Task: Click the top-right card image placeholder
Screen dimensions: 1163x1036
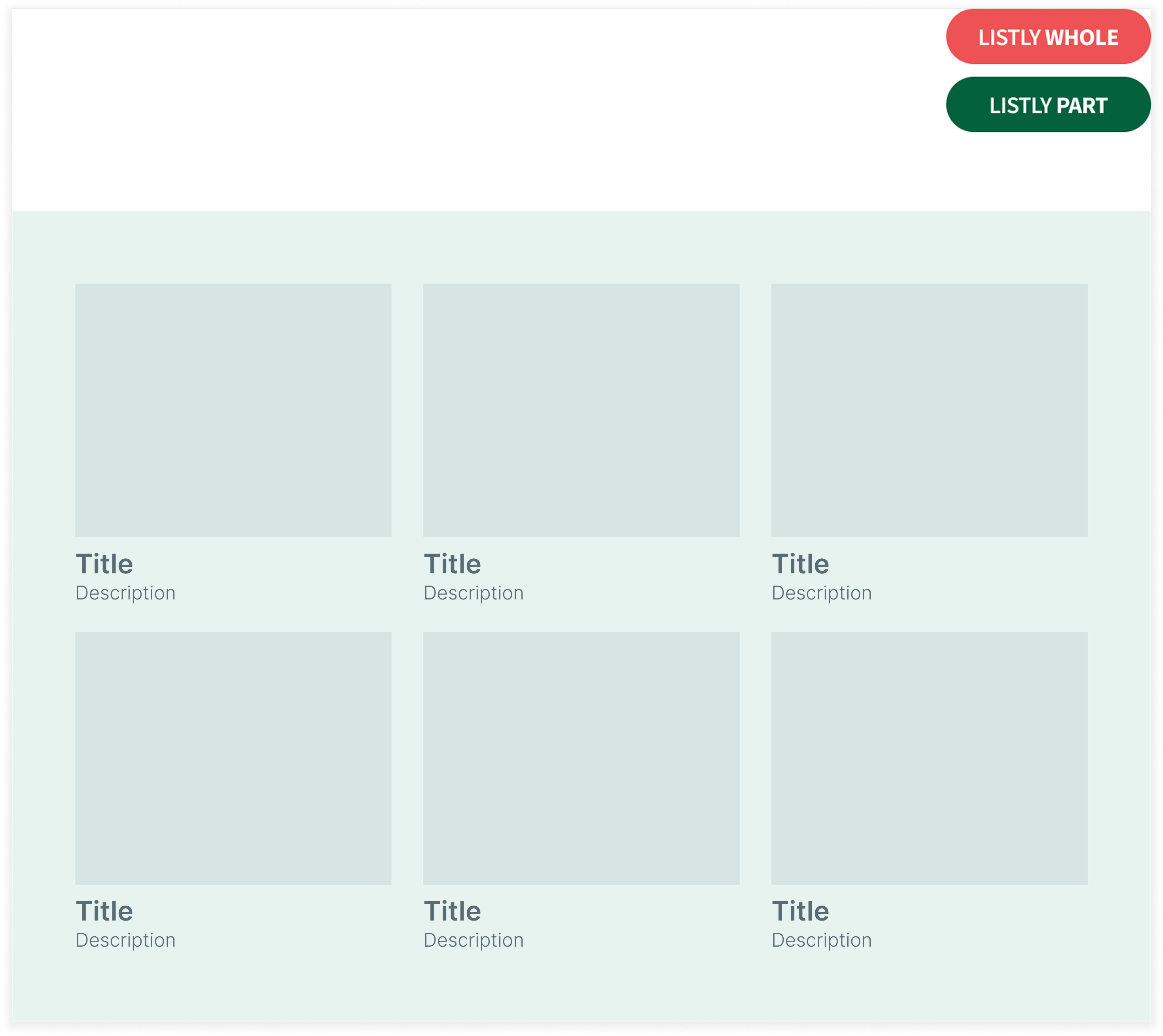Action: 929,410
